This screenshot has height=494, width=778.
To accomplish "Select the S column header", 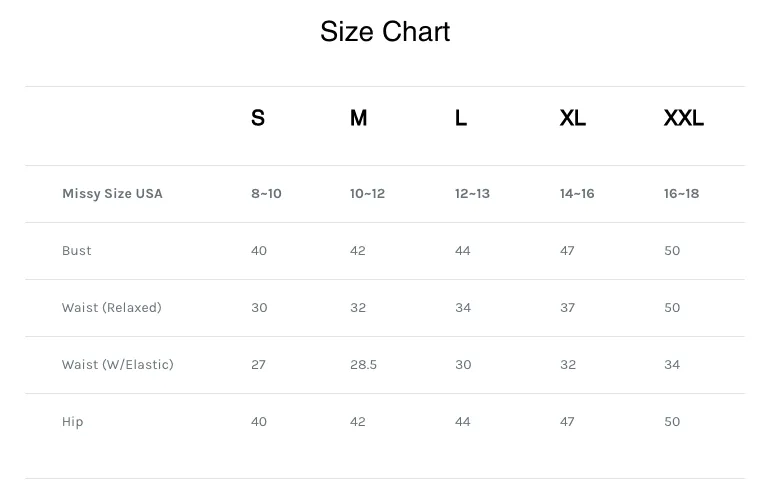I will click(258, 118).
